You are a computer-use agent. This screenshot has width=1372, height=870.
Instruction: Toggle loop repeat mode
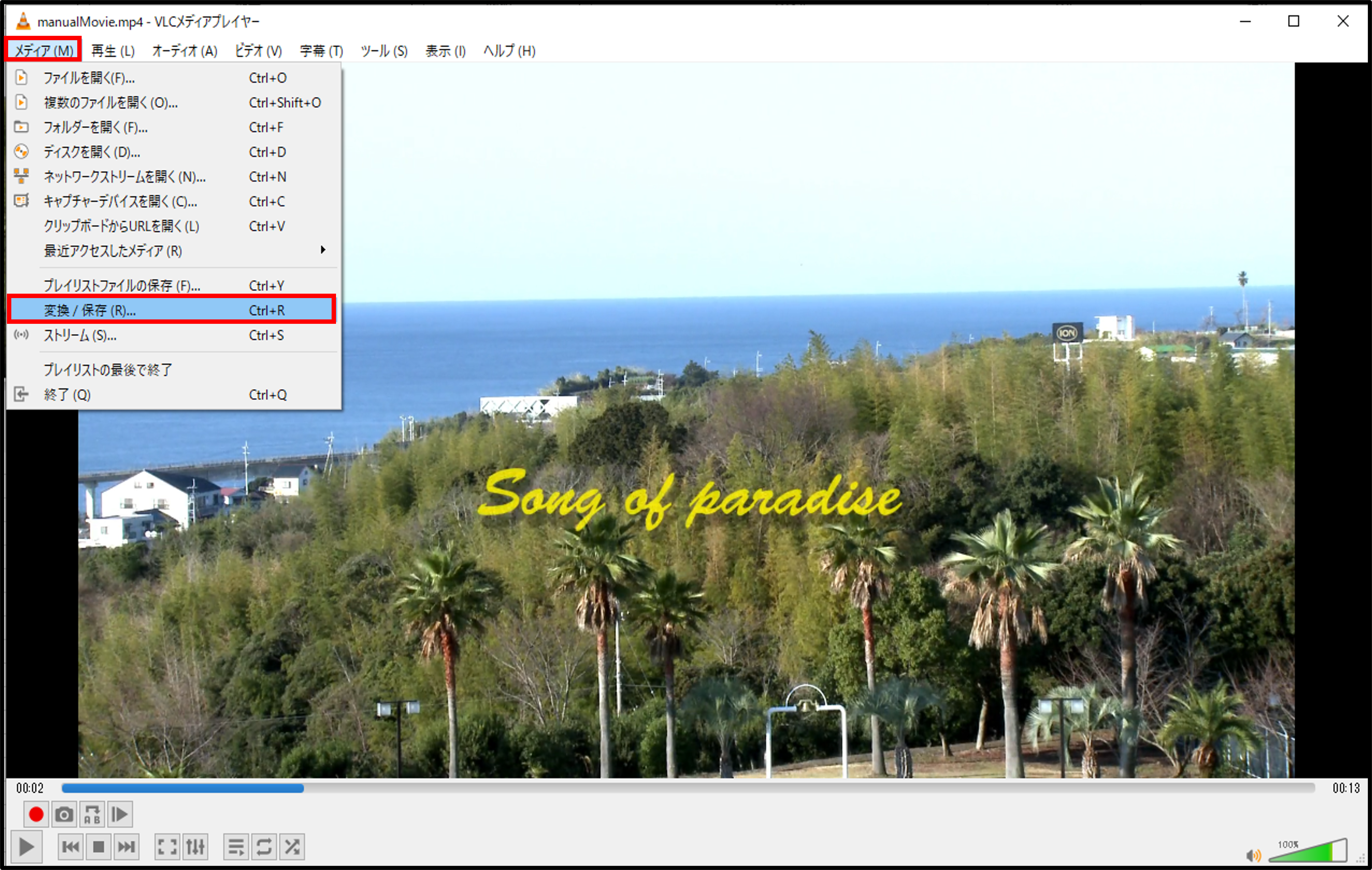pos(264,847)
